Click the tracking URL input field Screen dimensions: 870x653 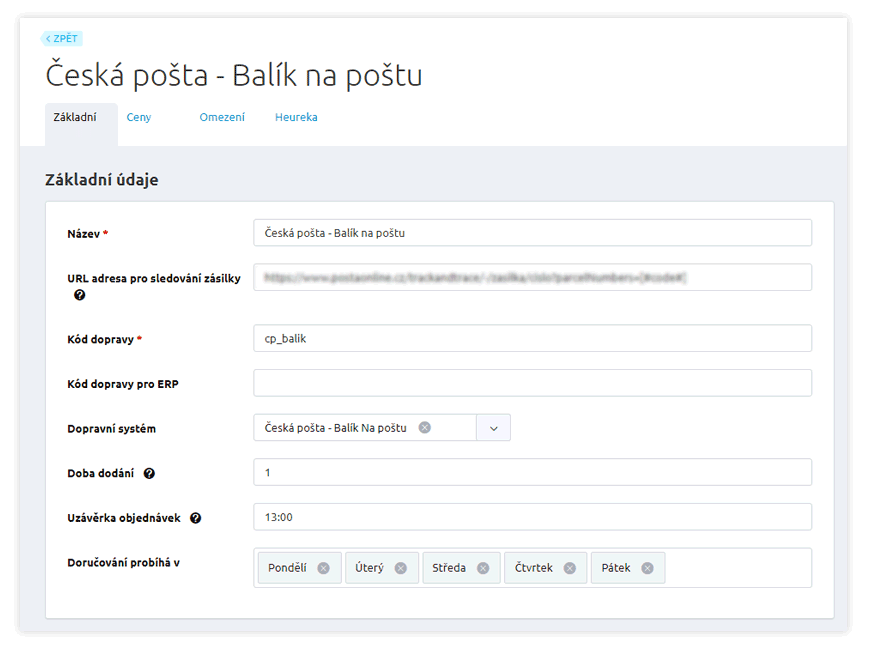(x=533, y=277)
